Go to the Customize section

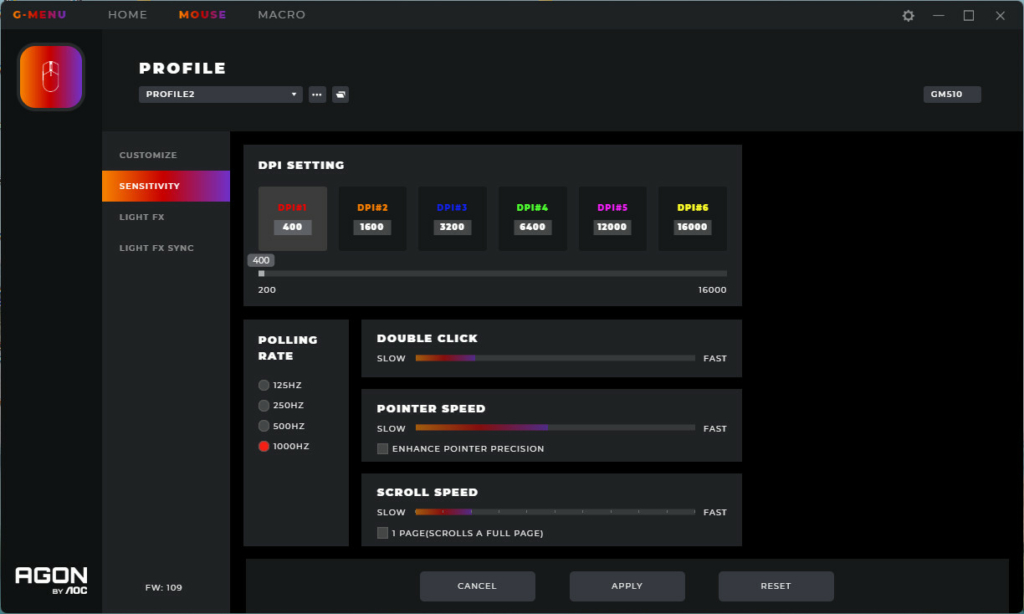pyautogui.click(x=148, y=155)
